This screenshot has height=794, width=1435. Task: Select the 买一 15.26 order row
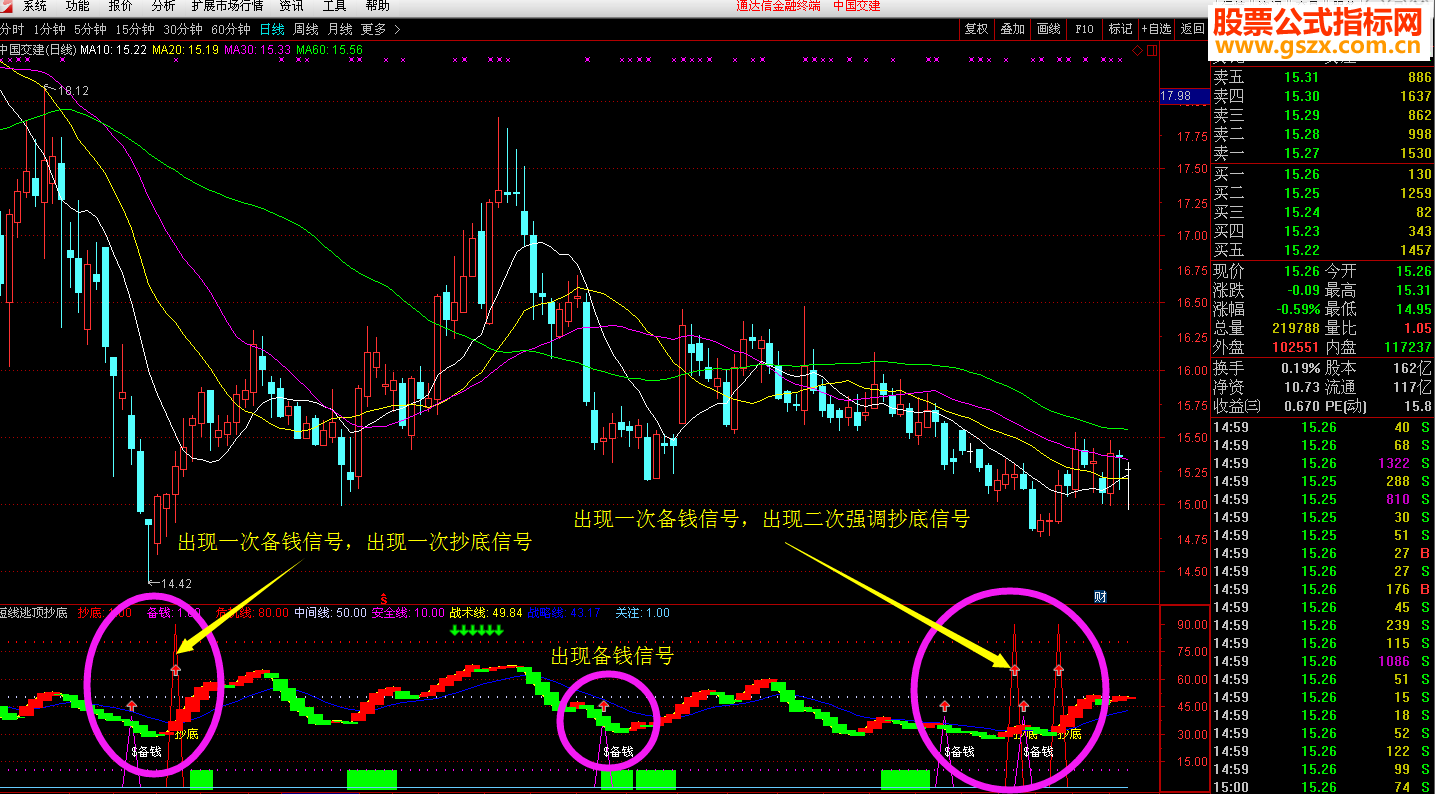1322,175
